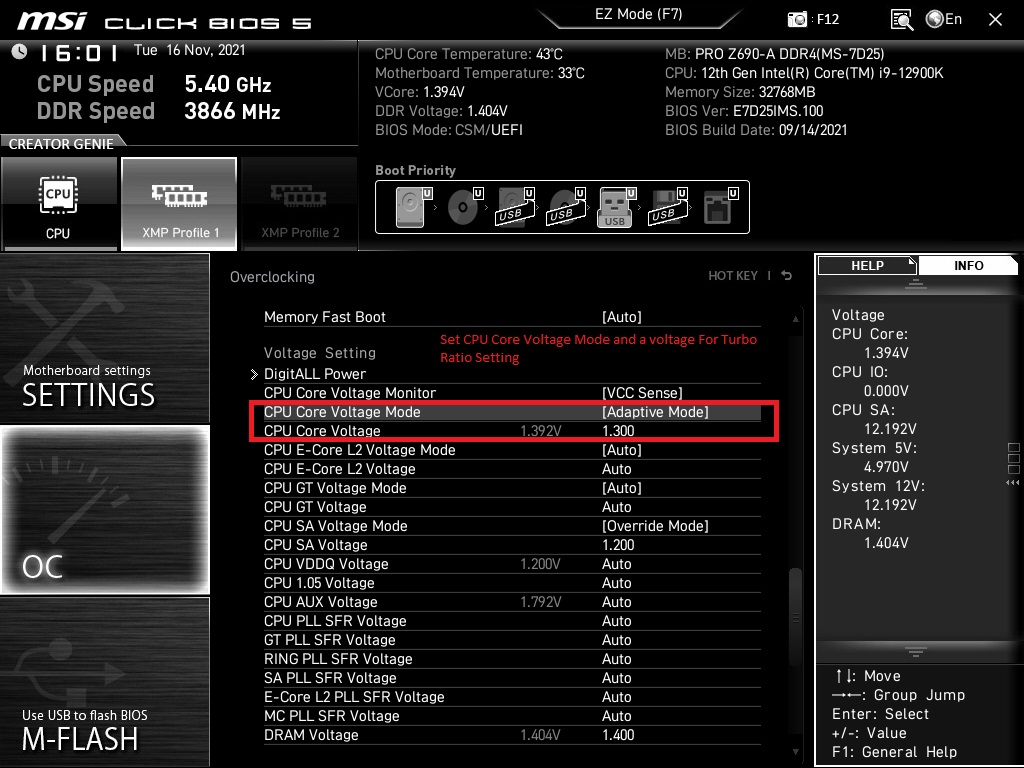The image size is (1024, 768).
Task: Edit the DRAM Voltage value 1.400
Action: click(x=618, y=734)
